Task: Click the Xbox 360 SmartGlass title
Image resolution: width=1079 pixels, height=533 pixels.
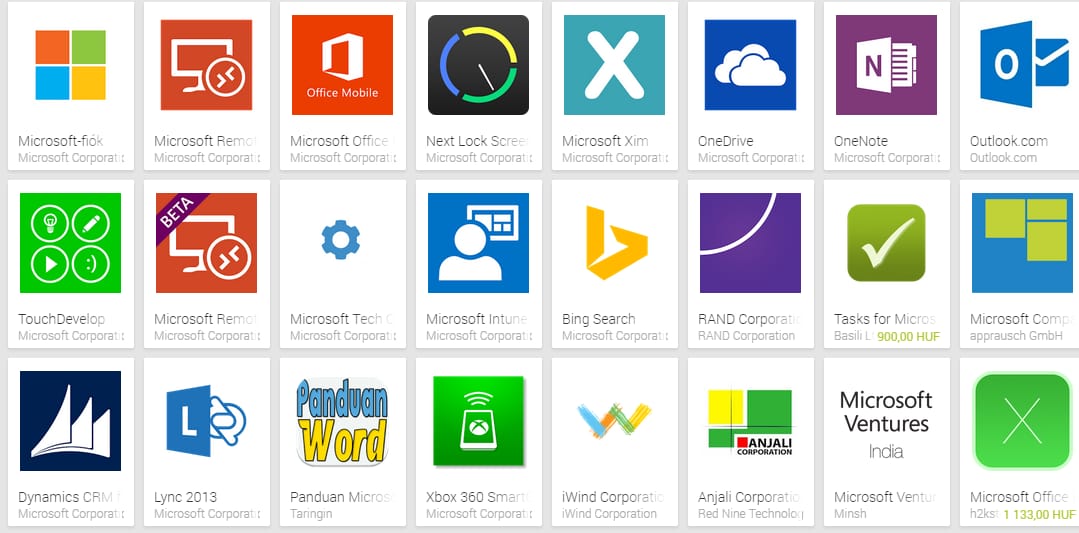Action: 478,497
